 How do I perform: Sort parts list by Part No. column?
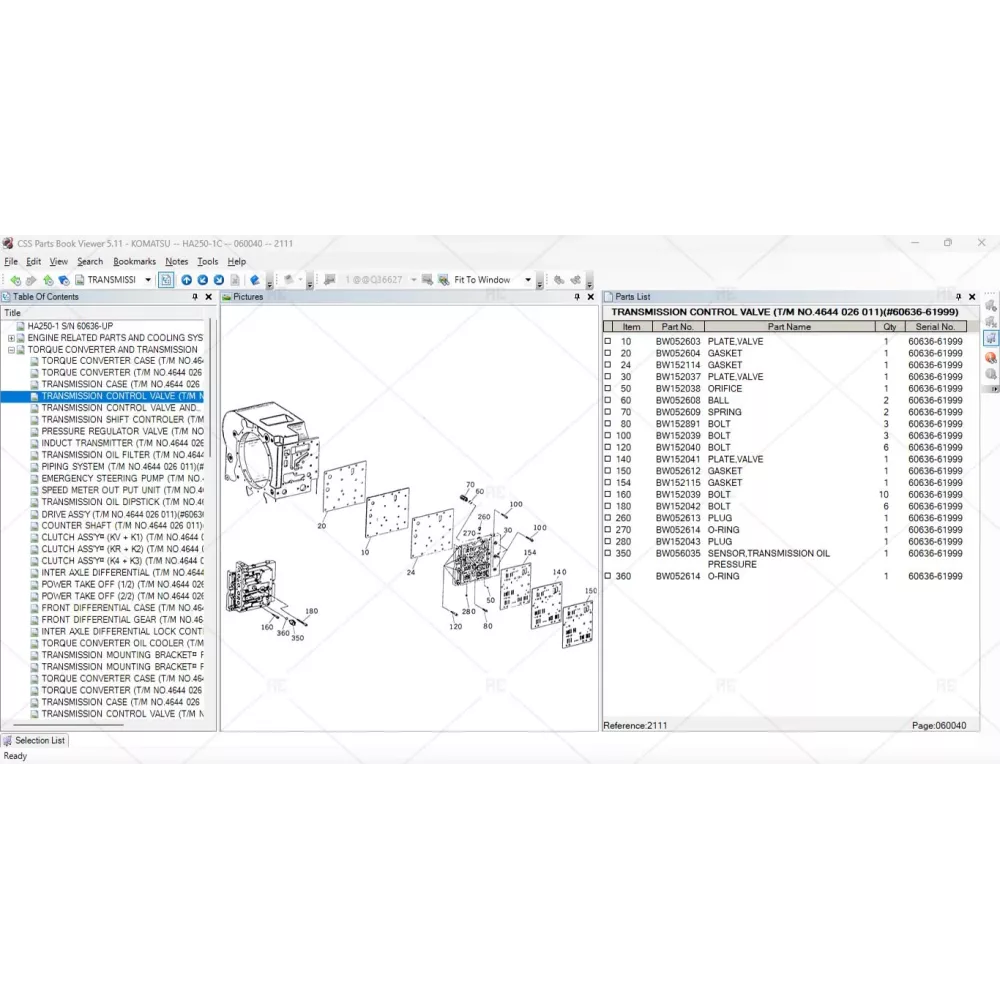tap(677, 327)
